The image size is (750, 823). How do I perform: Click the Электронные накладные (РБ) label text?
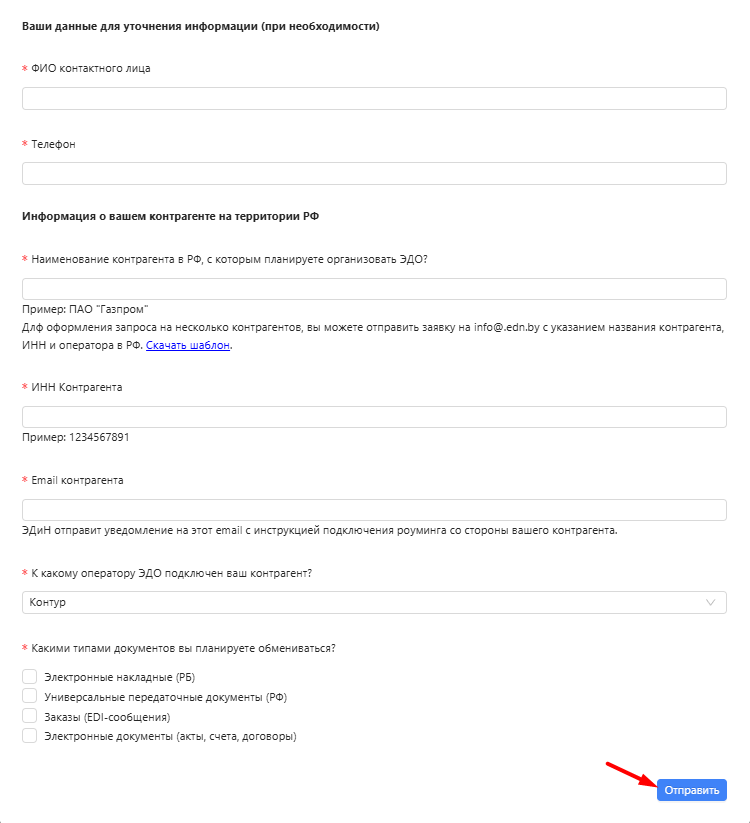[x=120, y=677]
